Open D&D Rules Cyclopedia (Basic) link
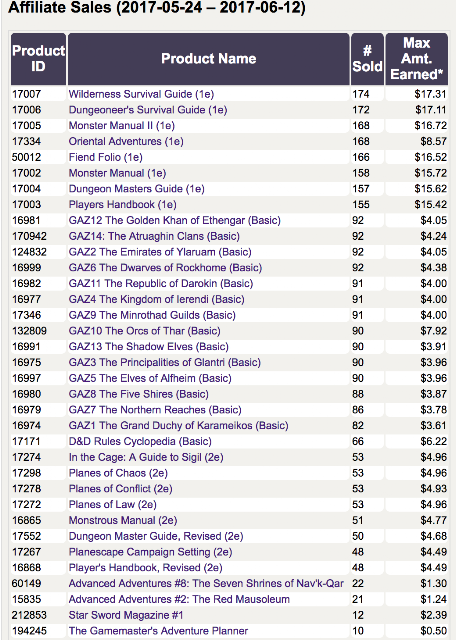The width and height of the screenshot is (456, 640). pos(140,442)
